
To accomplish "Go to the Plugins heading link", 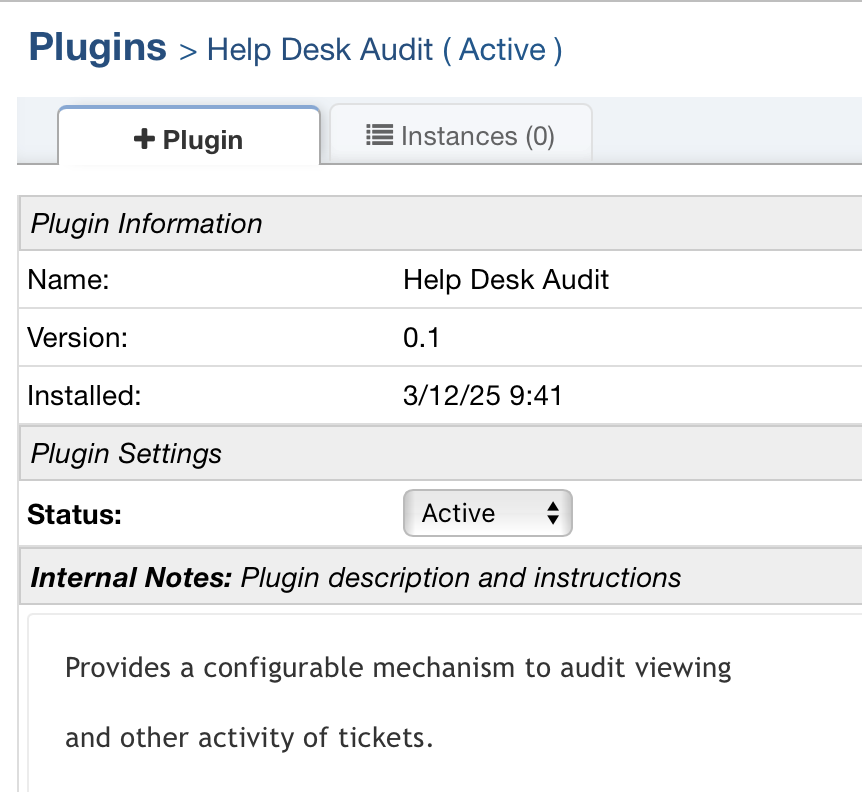I will pos(97,47).
